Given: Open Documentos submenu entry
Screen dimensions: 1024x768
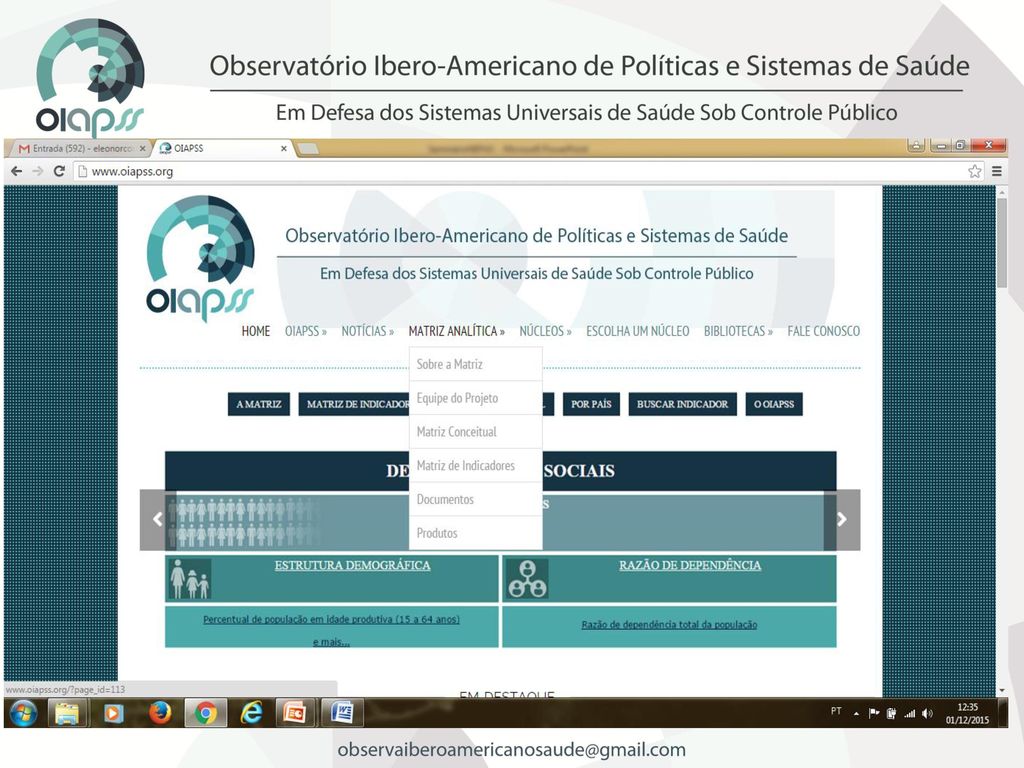Looking at the screenshot, I should pyautogui.click(x=475, y=500).
